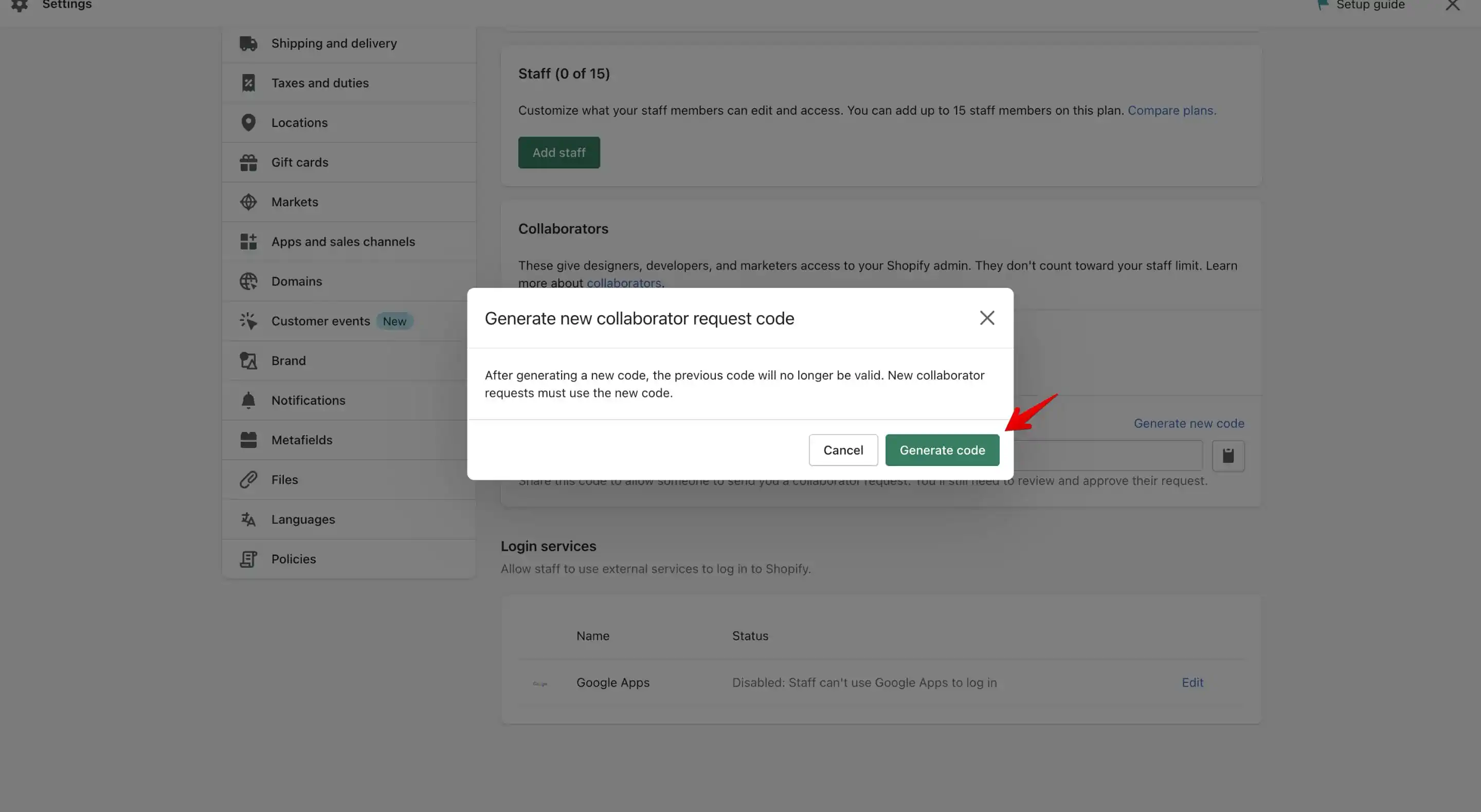Click the Apps and sales channels grid icon
Viewport: 1481px width, 812px height.
coord(248,242)
